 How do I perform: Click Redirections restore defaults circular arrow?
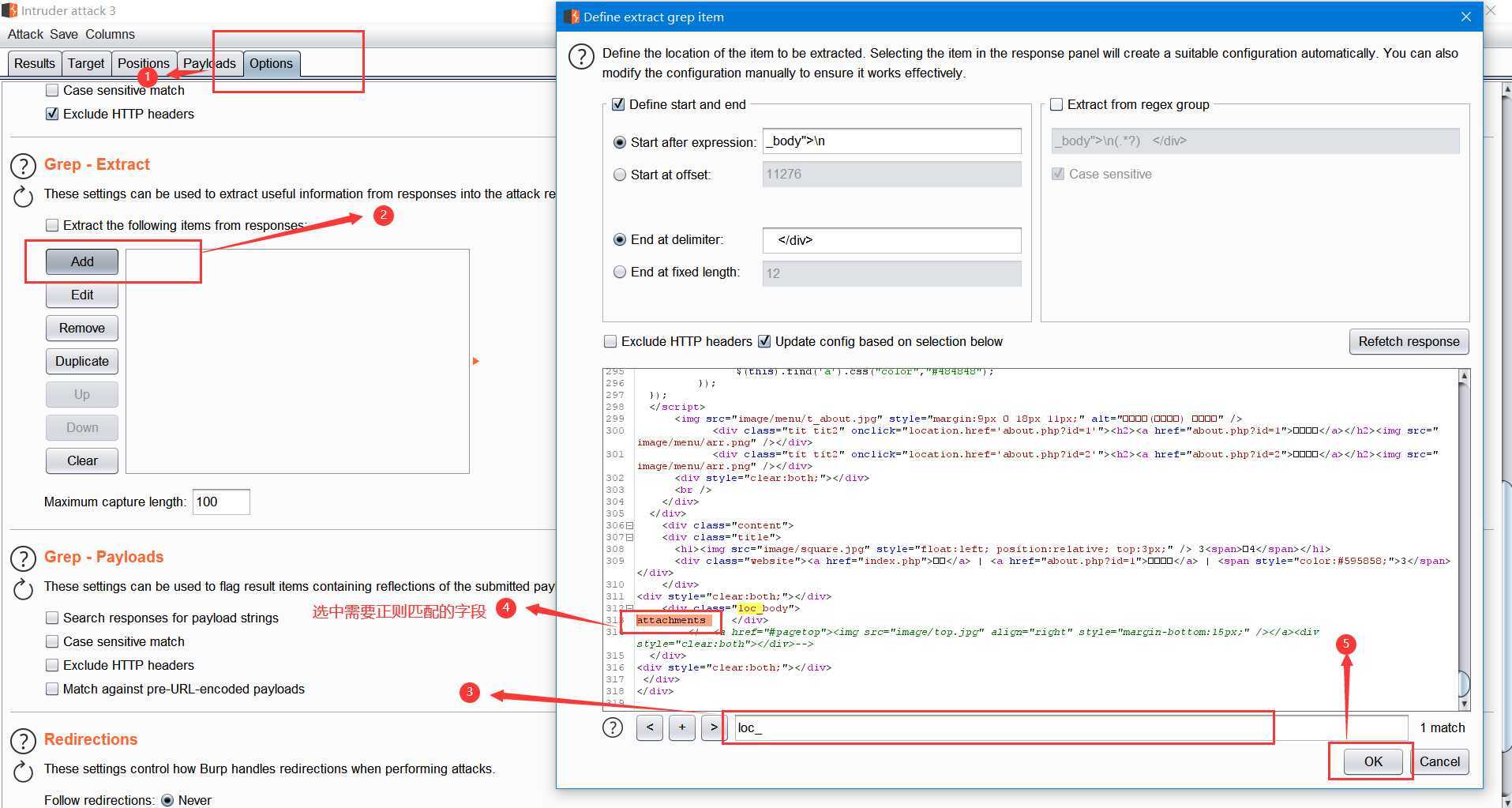click(24, 772)
